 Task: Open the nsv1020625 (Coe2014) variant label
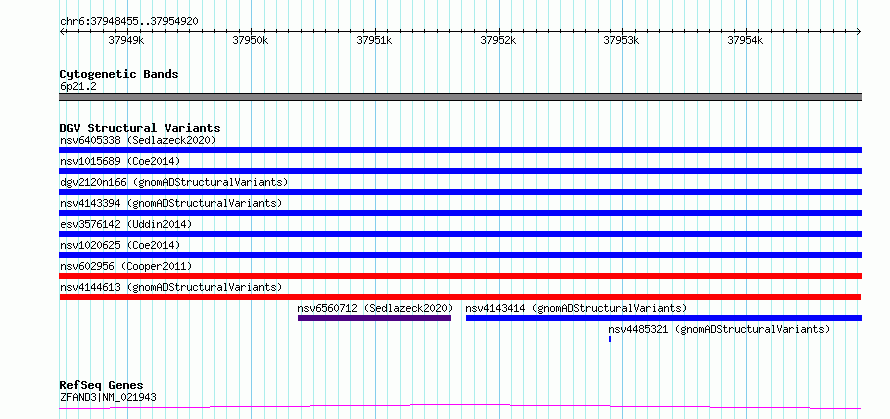point(120,245)
